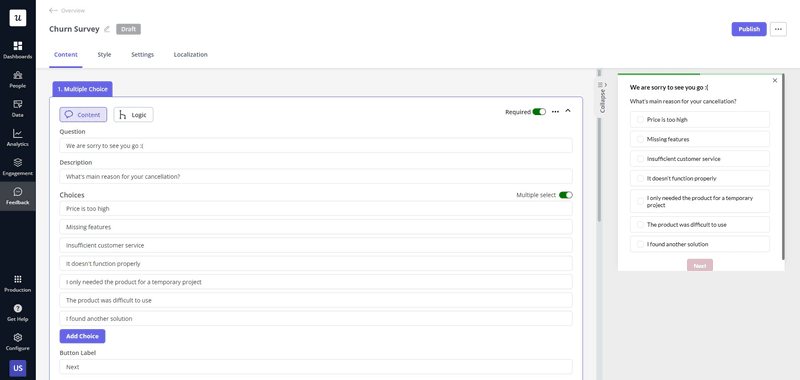Click the preview panel scrollbar
This screenshot has width=800, height=380.
coord(784,167)
